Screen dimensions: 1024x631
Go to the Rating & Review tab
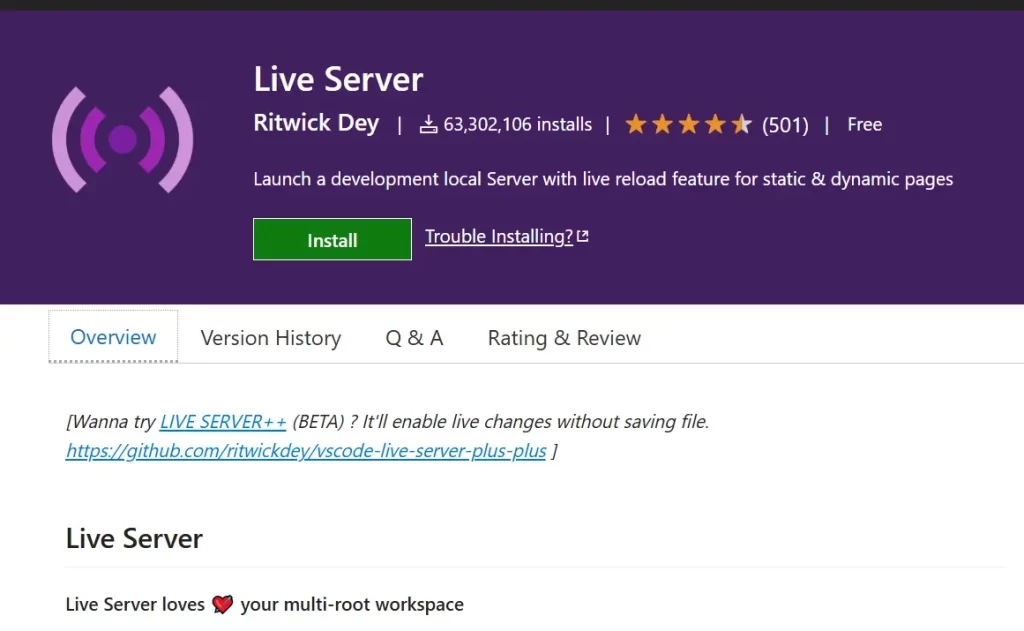564,338
